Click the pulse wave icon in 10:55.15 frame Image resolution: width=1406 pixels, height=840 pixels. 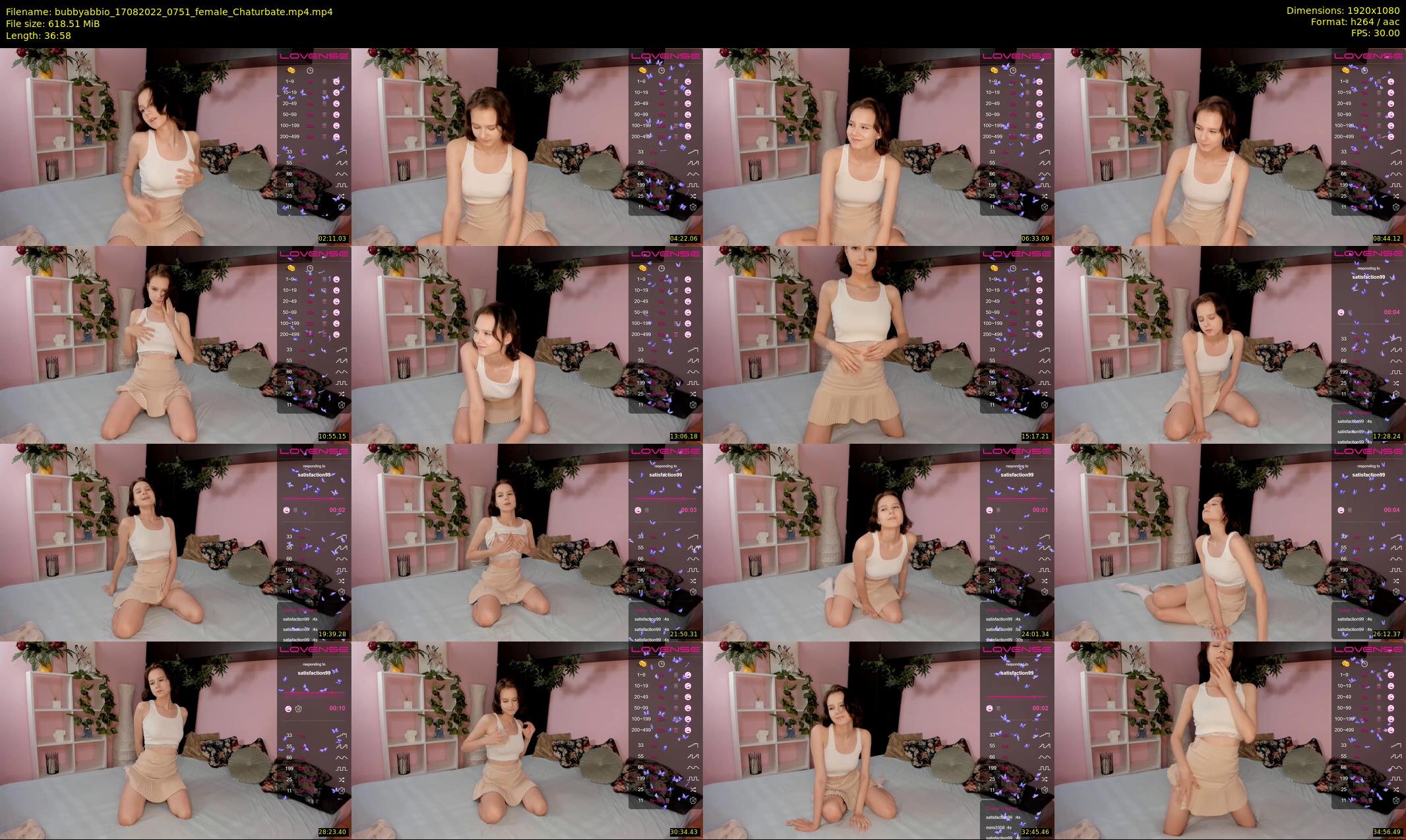click(x=342, y=361)
